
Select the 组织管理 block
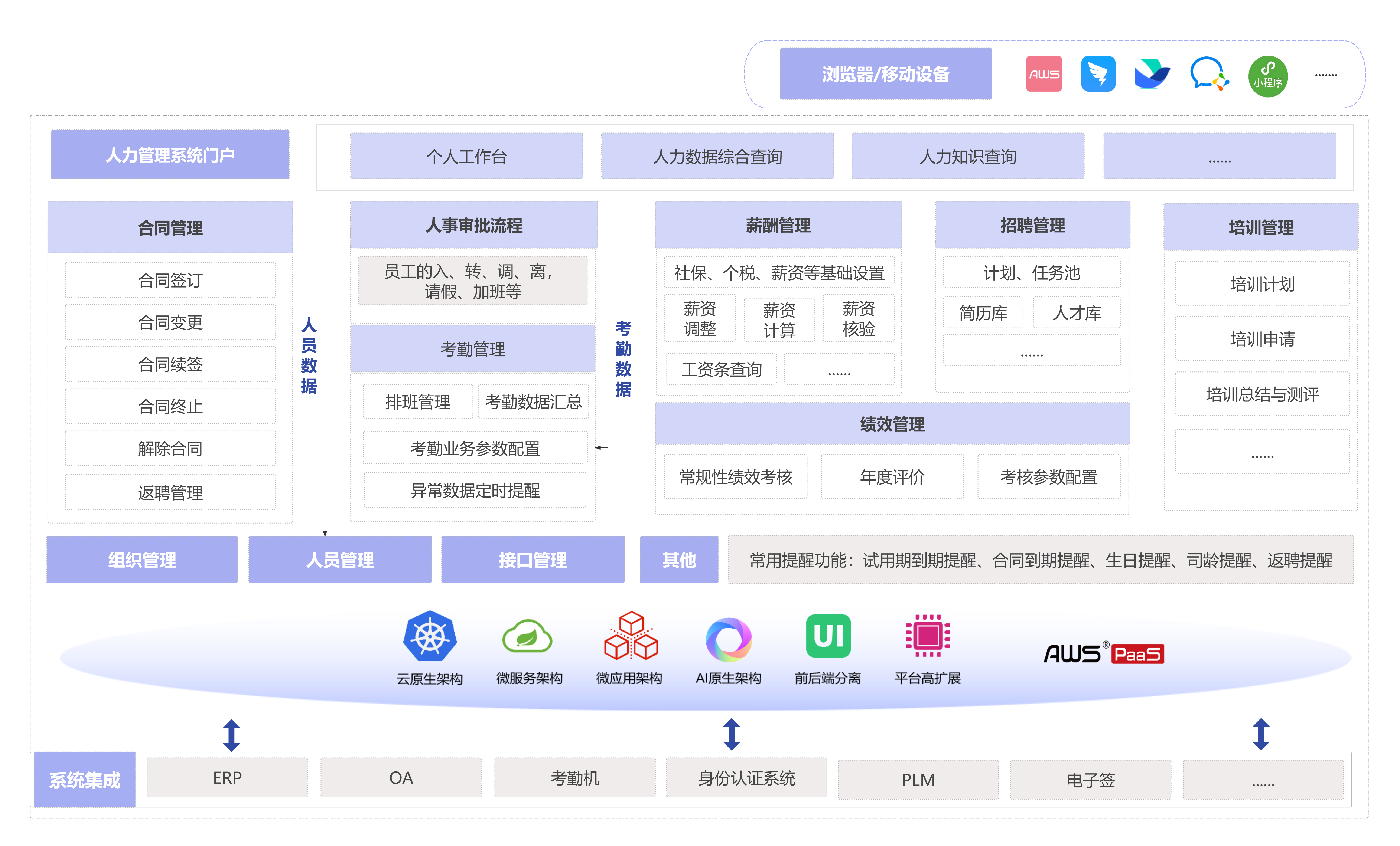click(x=142, y=559)
